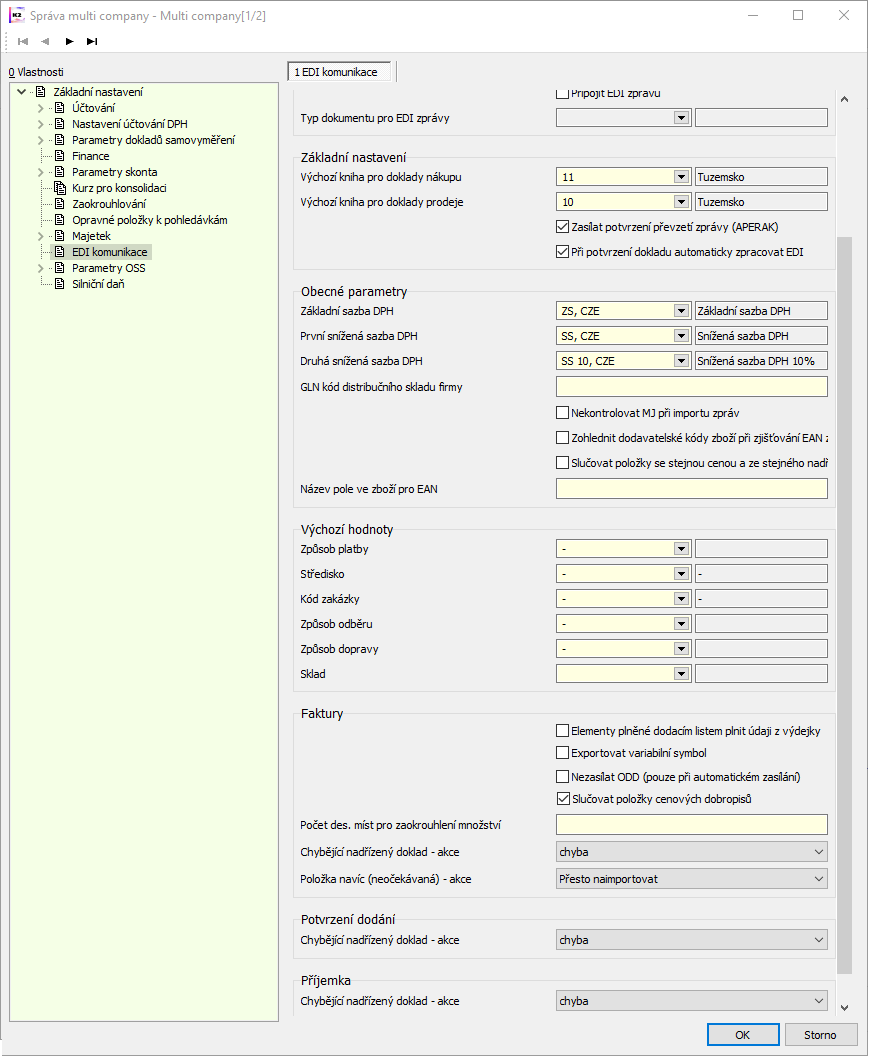Select the Silniční daň tree item
The width and height of the screenshot is (872, 1060).
coord(98,284)
